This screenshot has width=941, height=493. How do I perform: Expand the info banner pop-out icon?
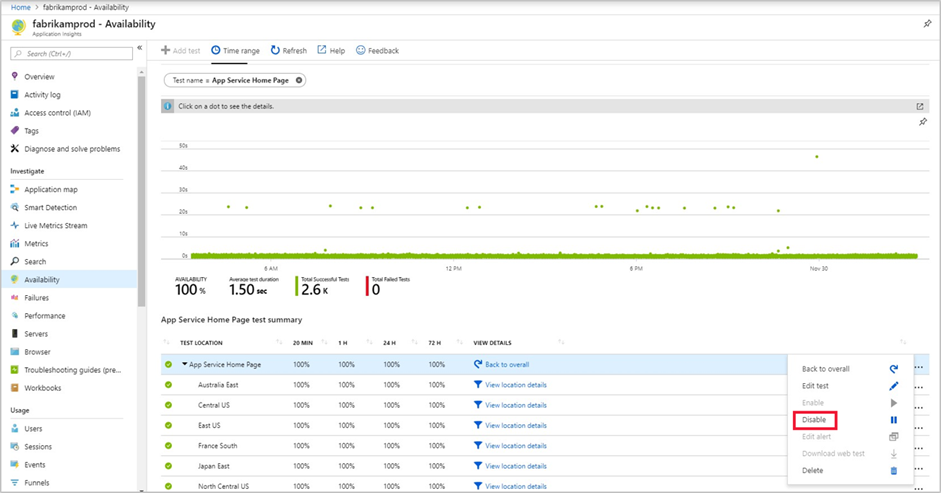pos(920,106)
